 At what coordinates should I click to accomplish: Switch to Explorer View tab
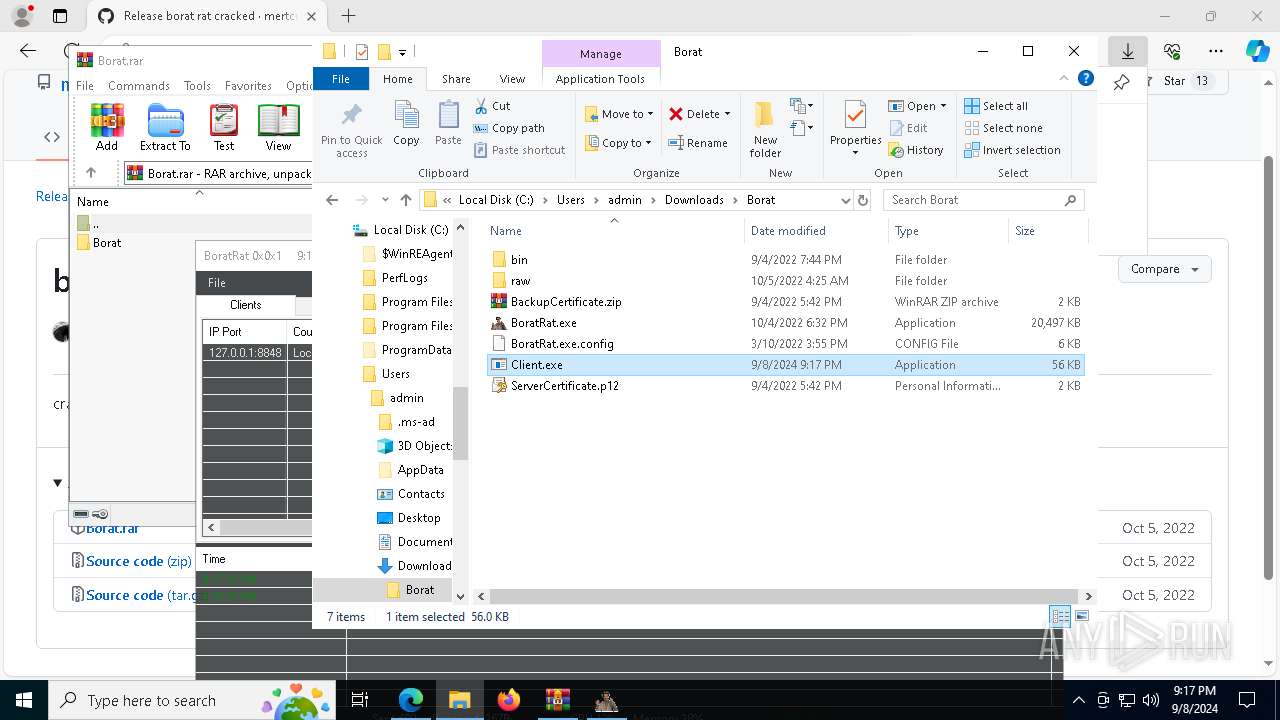(x=512, y=79)
